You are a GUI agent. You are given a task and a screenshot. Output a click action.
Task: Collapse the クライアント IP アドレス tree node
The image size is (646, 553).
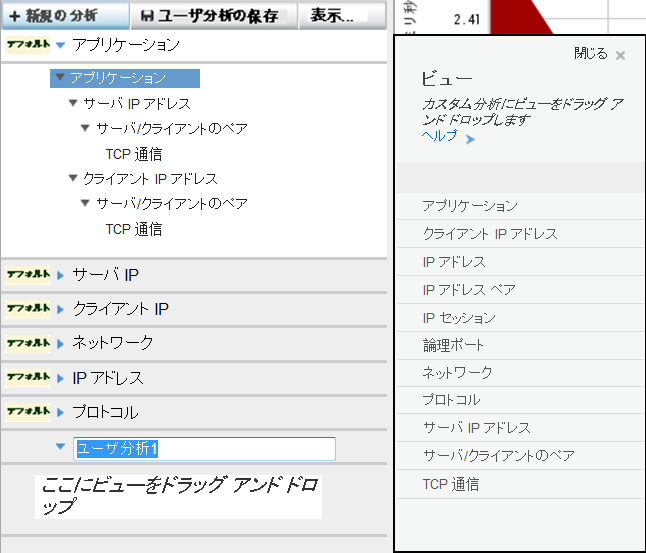(x=73, y=178)
